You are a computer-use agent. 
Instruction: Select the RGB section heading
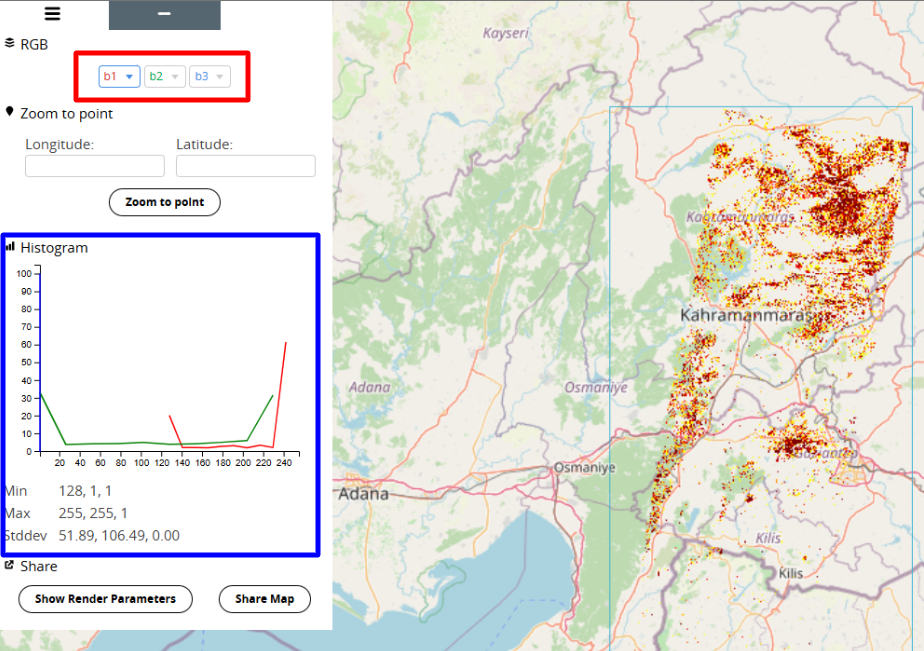coord(34,44)
